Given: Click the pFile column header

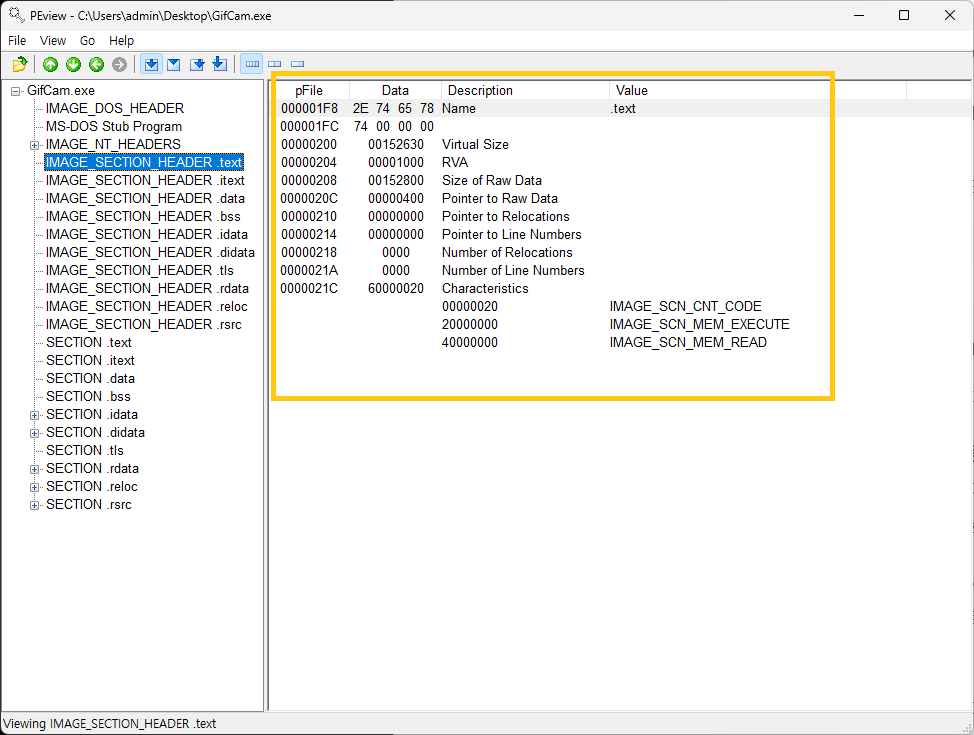Looking at the screenshot, I should point(309,90).
